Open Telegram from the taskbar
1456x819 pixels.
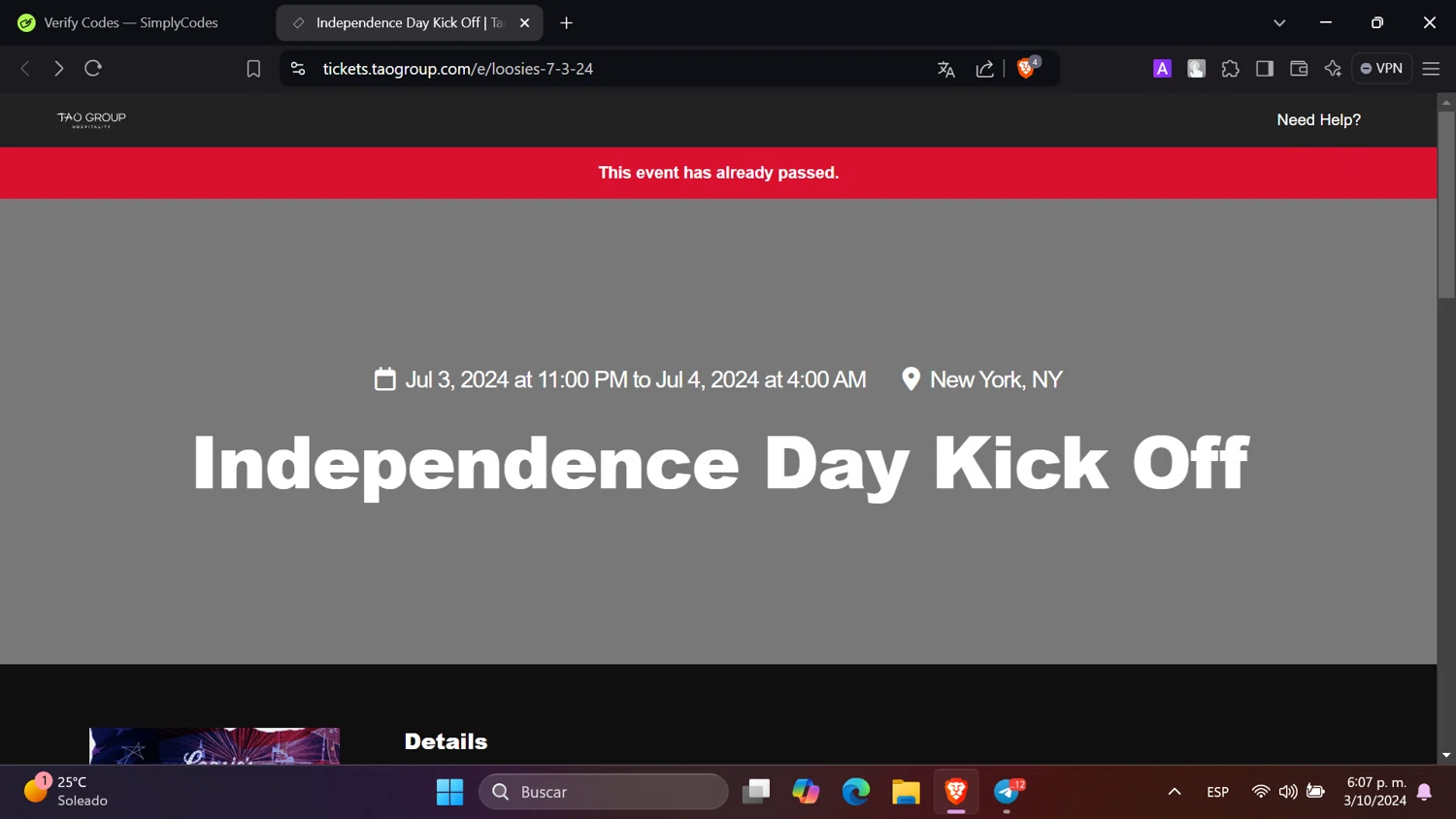[x=1008, y=792]
